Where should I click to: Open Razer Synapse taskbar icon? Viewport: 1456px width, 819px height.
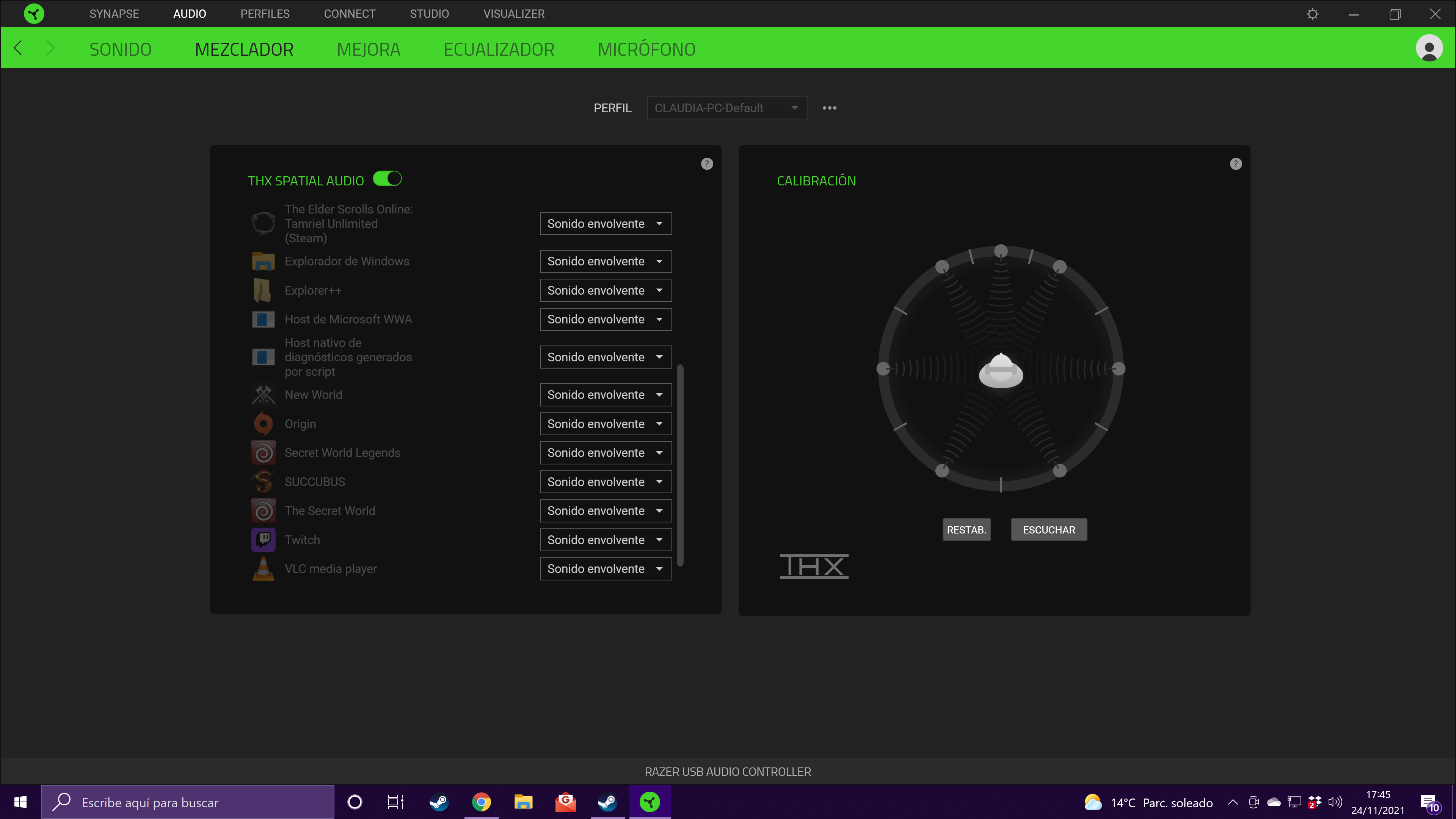[x=650, y=802]
